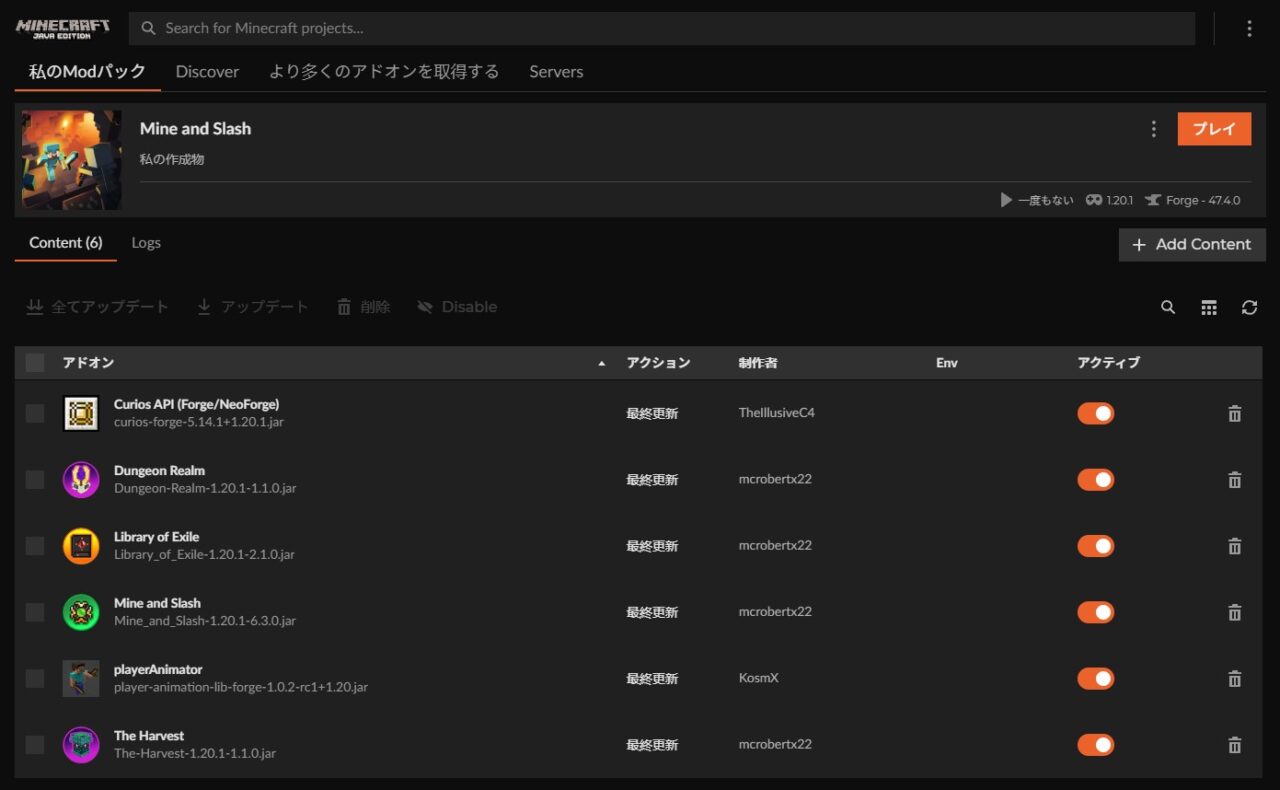
Task: Disable the Curios API active toggle
Action: [x=1096, y=413]
